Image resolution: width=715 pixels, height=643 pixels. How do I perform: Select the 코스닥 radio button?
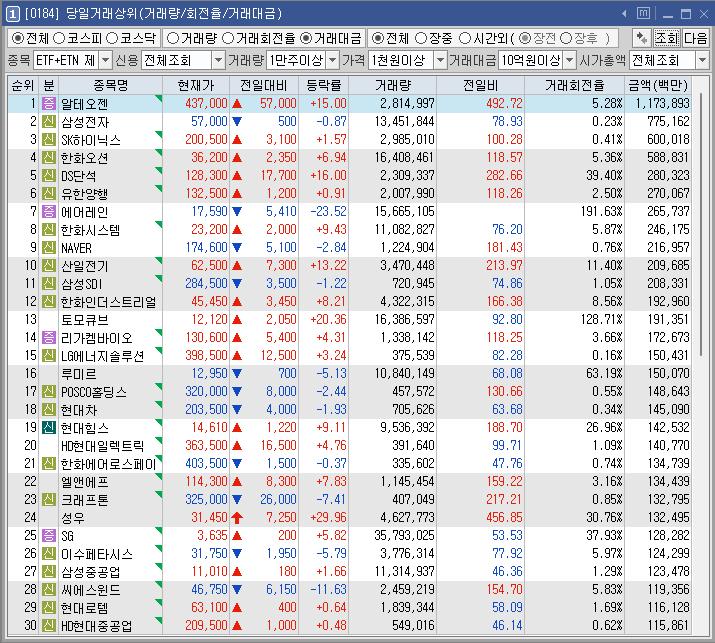[x=112, y=38]
